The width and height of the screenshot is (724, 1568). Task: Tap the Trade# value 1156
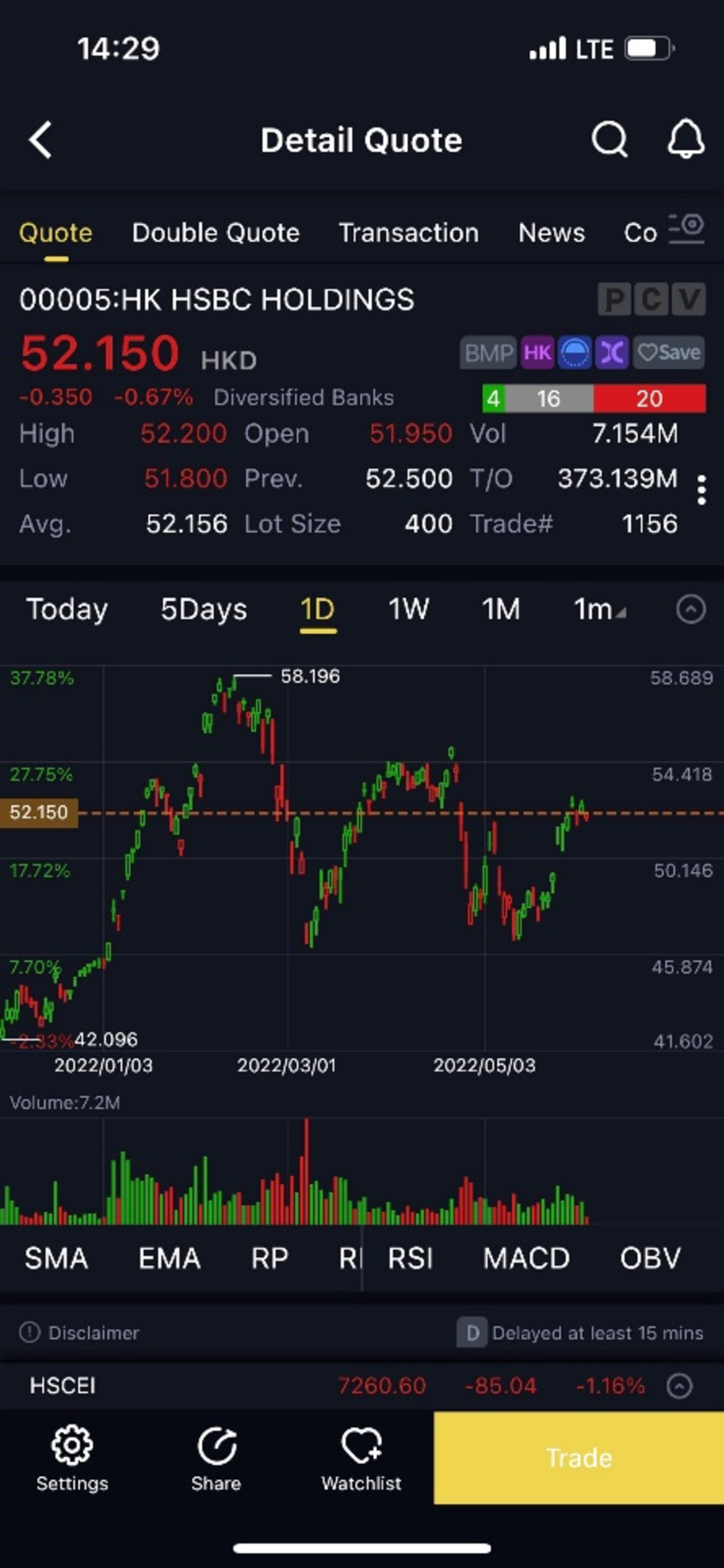[x=650, y=524]
